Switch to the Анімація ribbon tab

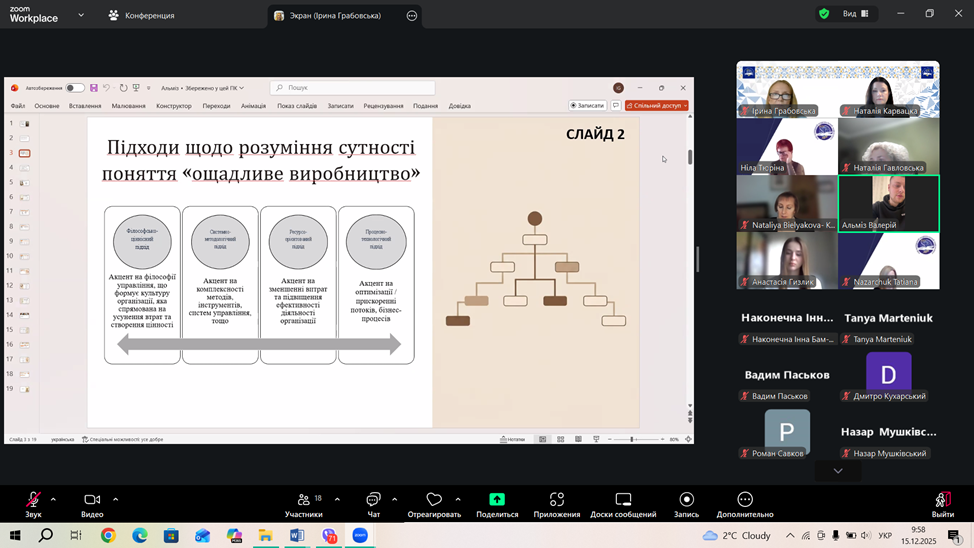point(253,106)
